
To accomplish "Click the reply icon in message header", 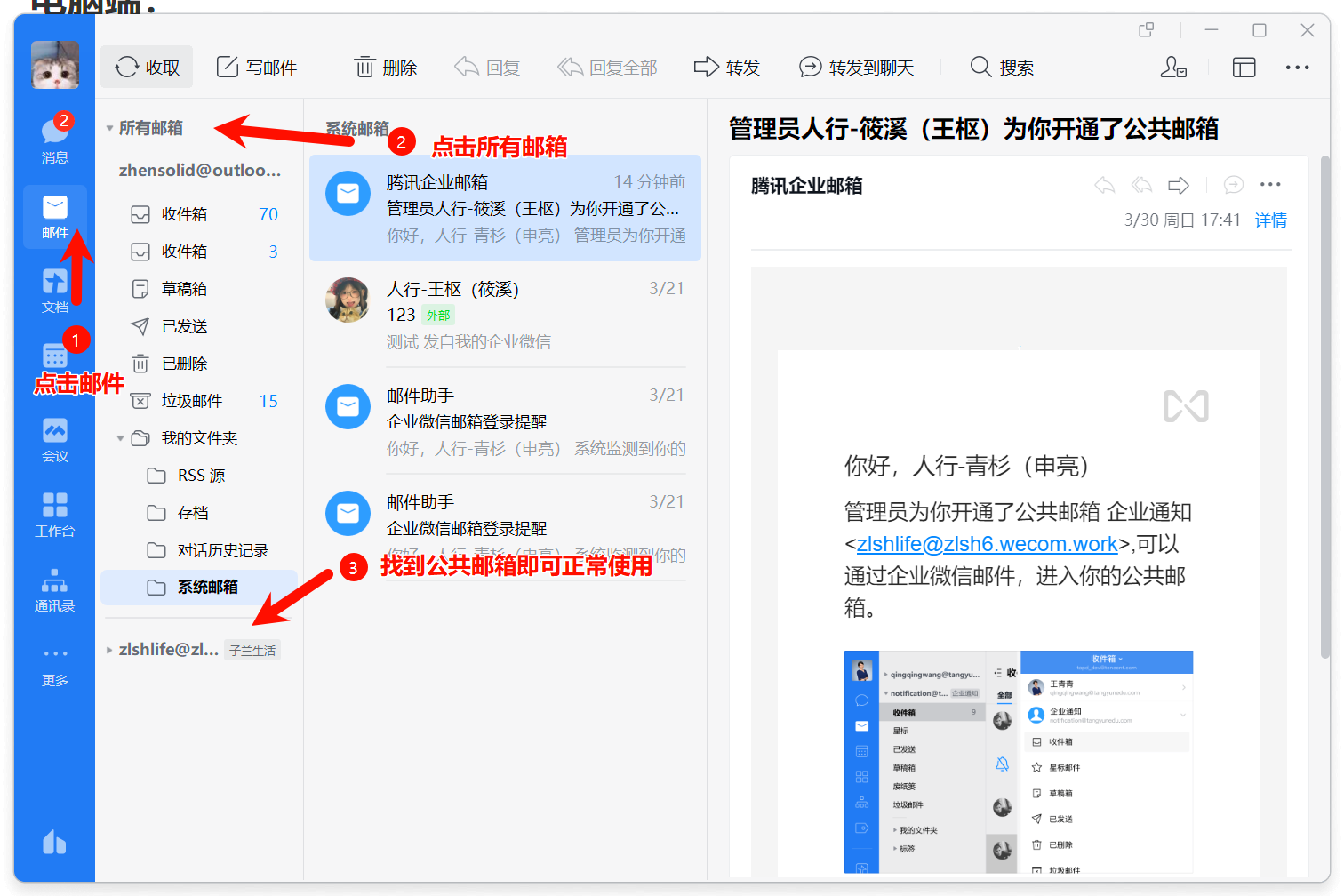I will [1105, 185].
